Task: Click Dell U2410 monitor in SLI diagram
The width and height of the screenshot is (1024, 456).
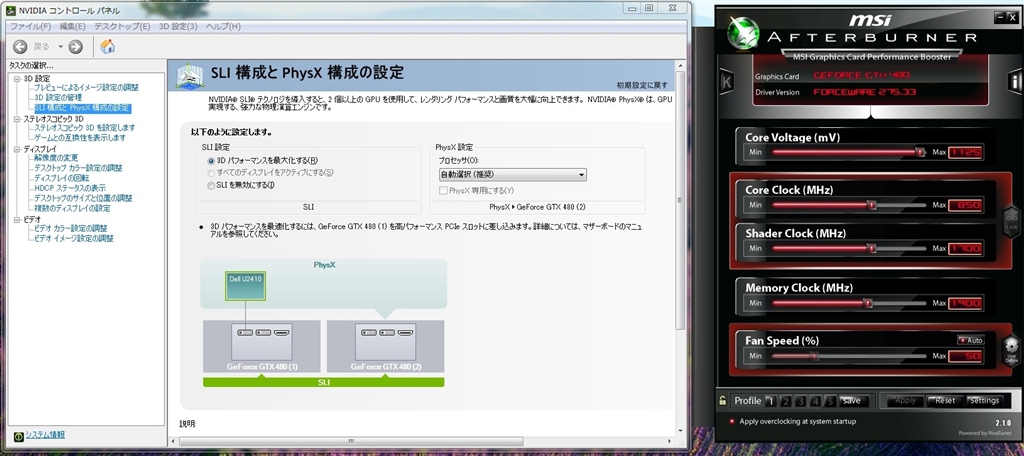Action: [246, 285]
